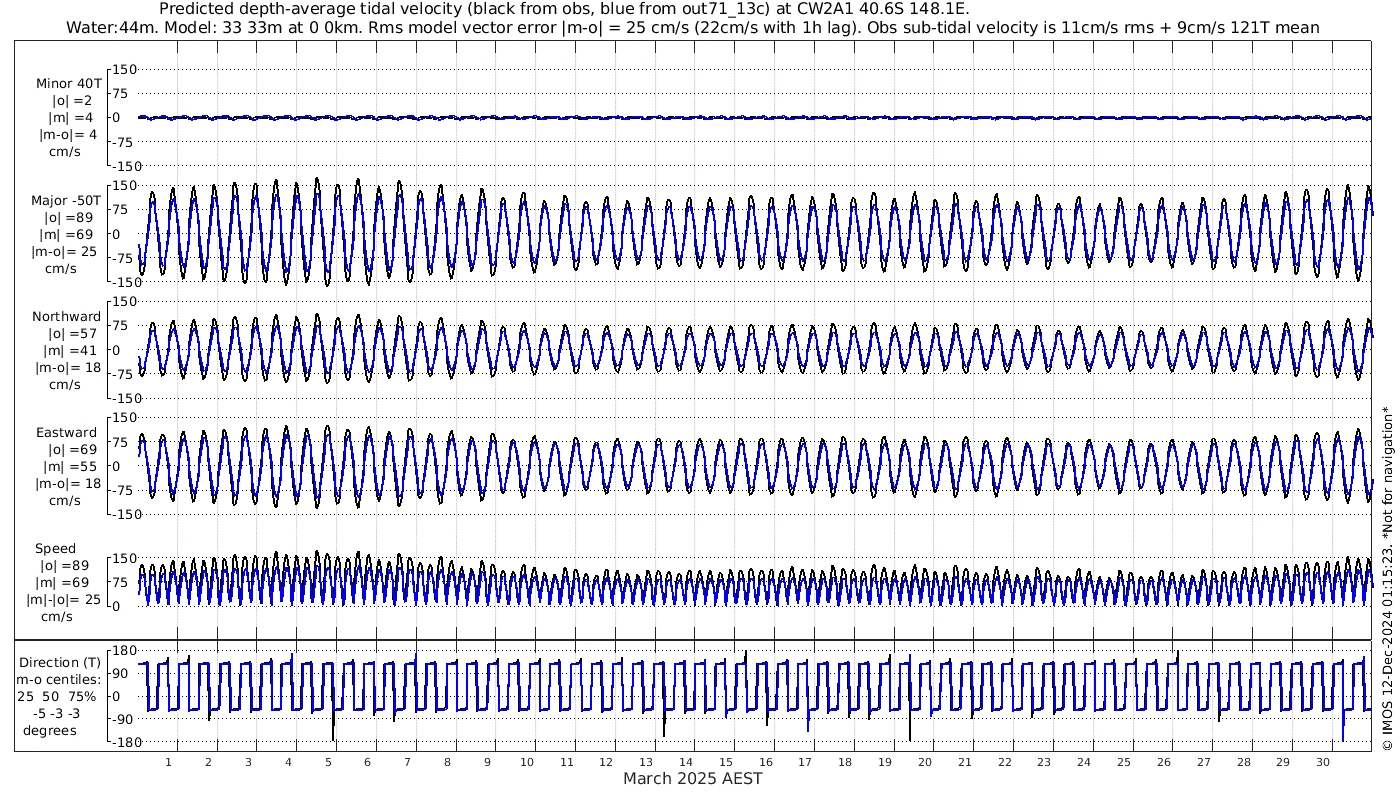The height and width of the screenshot is (800, 1400).
Task: Click the '-5 -3 -3' centile values
Action: click(55, 713)
